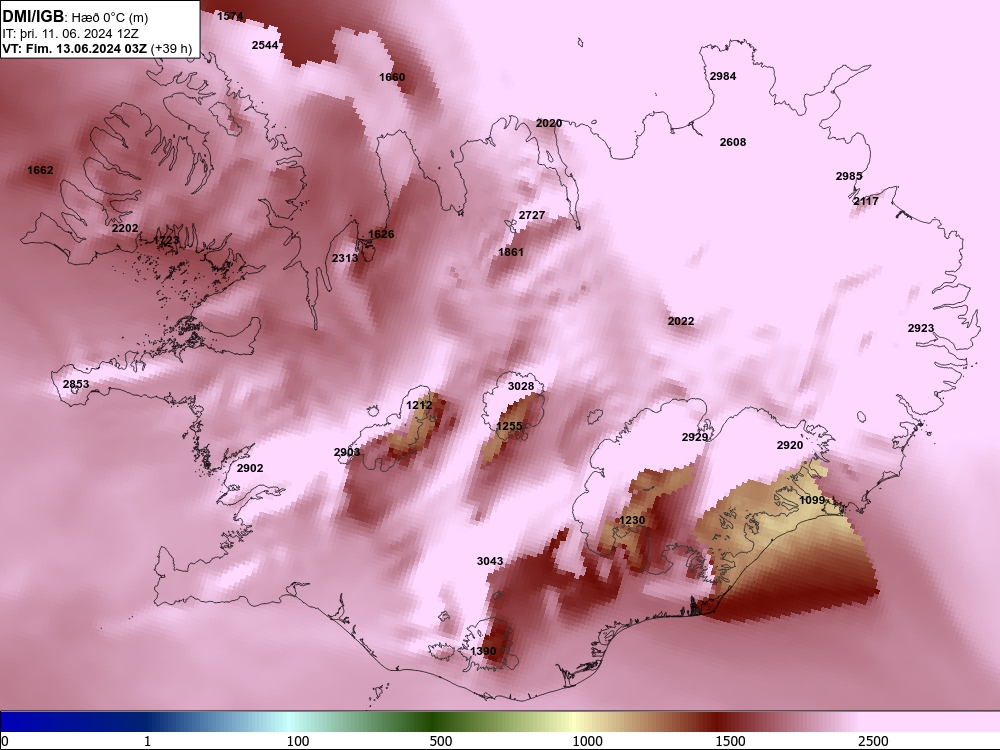The height and width of the screenshot is (750, 1000).
Task: Click the map value 1861
Action: 511,252
